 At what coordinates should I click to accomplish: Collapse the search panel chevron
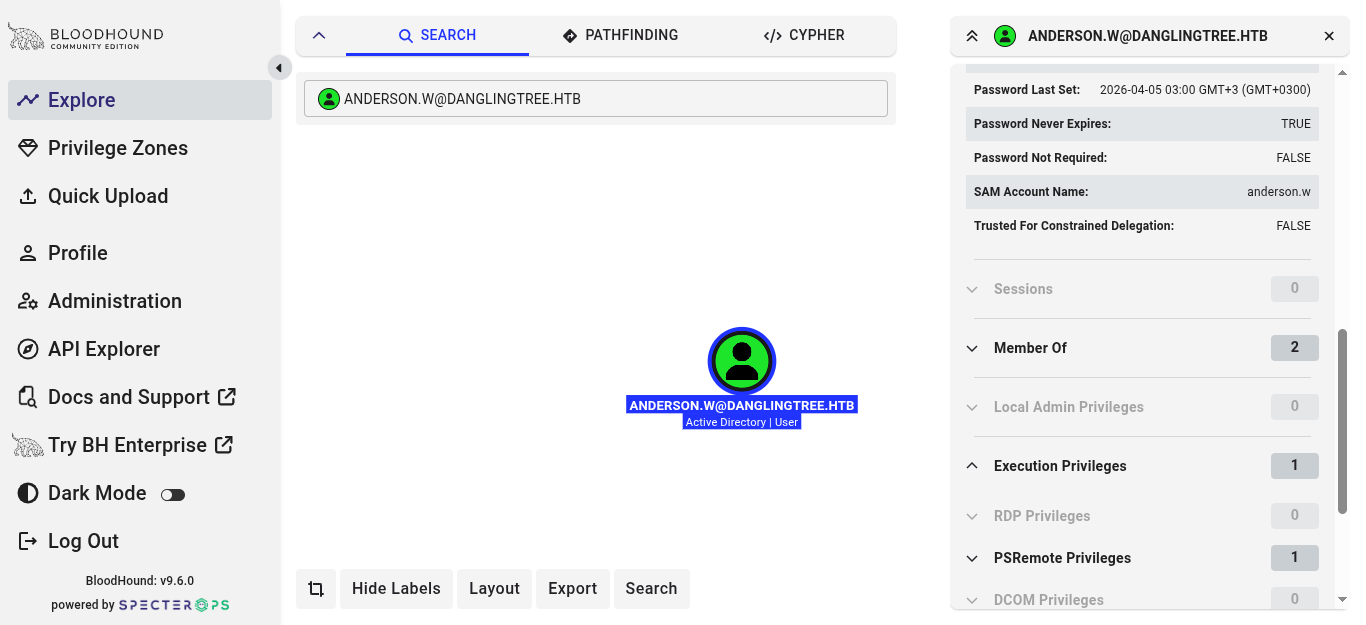click(319, 35)
